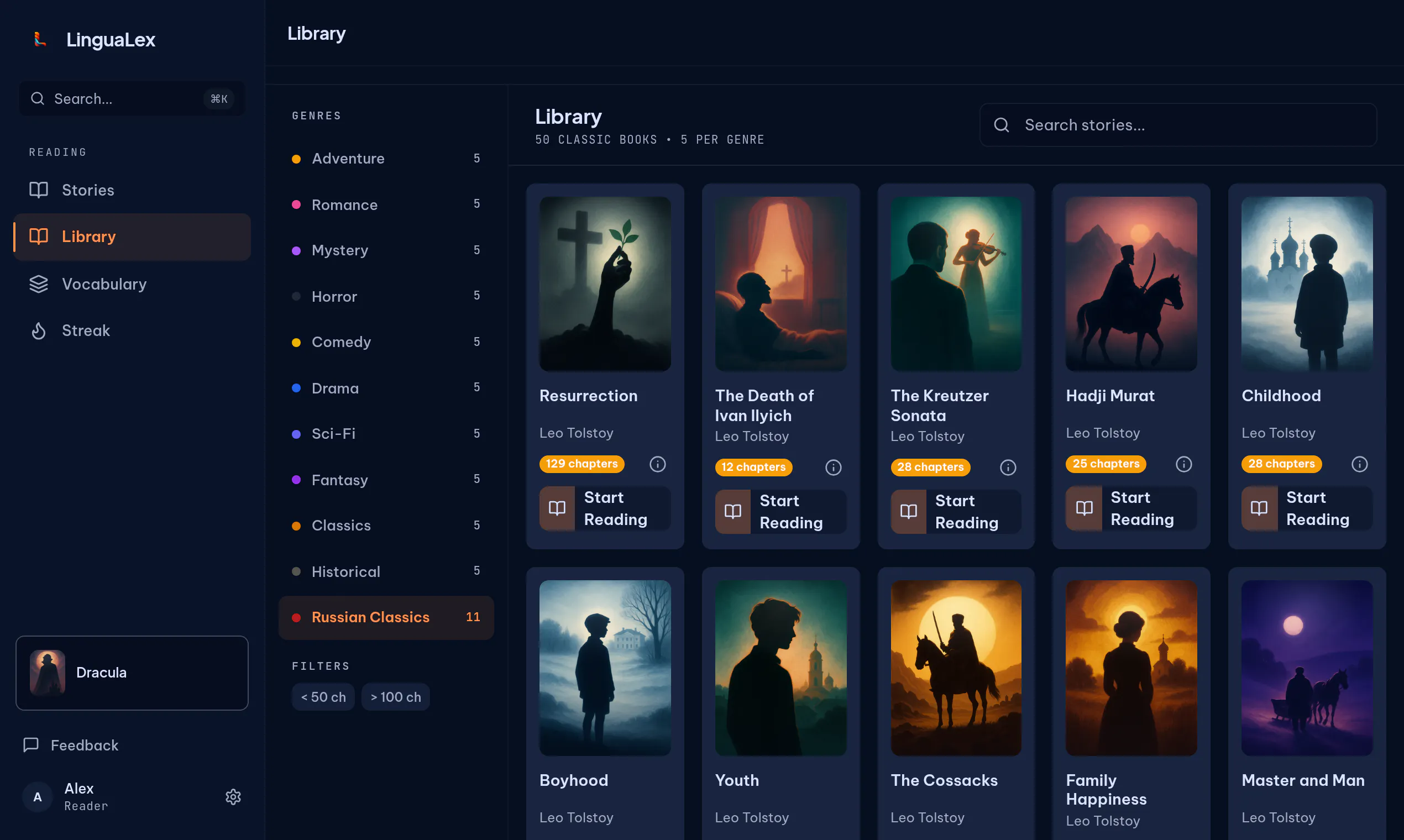
Task: Choose the Mystery genre
Action: (x=386, y=250)
